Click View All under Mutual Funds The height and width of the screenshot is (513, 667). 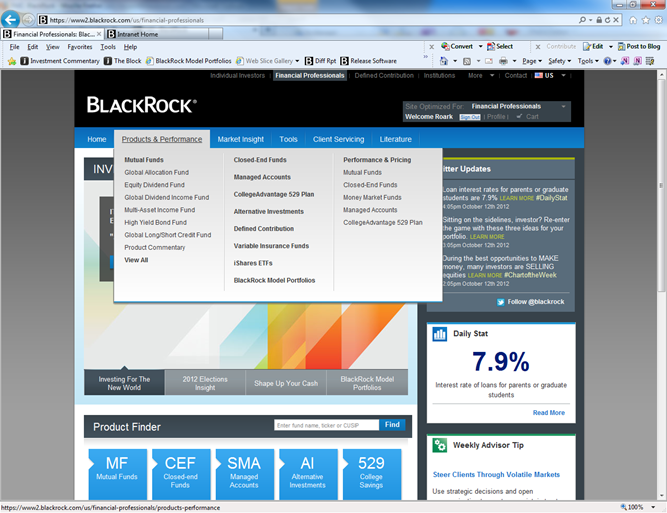click(x=136, y=260)
